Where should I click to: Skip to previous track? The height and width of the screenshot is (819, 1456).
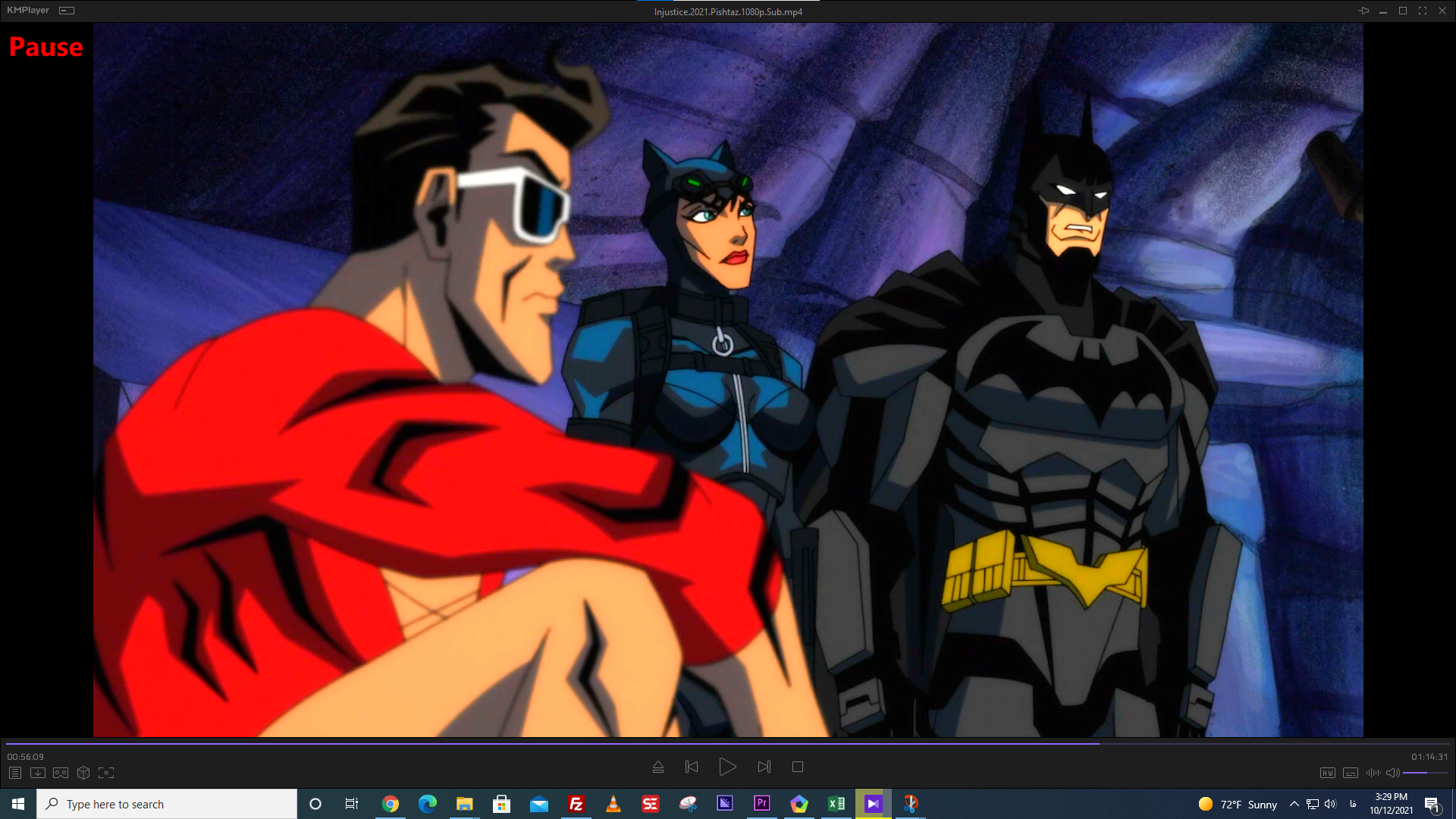[692, 767]
